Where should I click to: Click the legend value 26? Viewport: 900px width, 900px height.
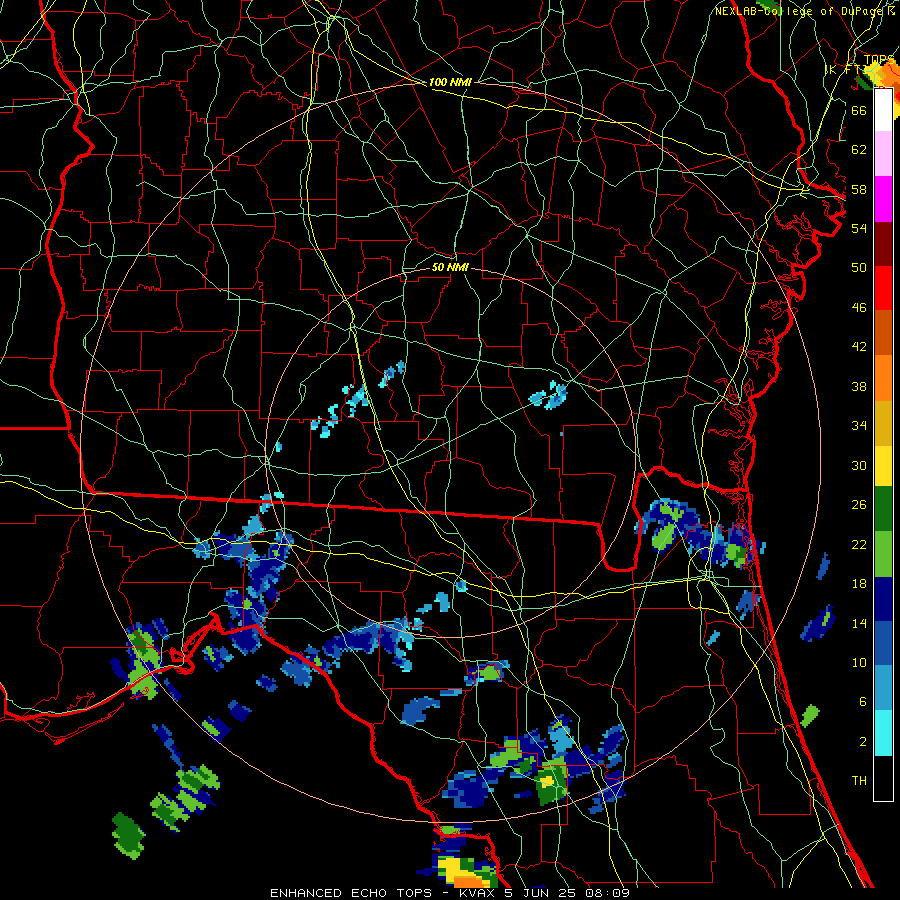coord(859,505)
